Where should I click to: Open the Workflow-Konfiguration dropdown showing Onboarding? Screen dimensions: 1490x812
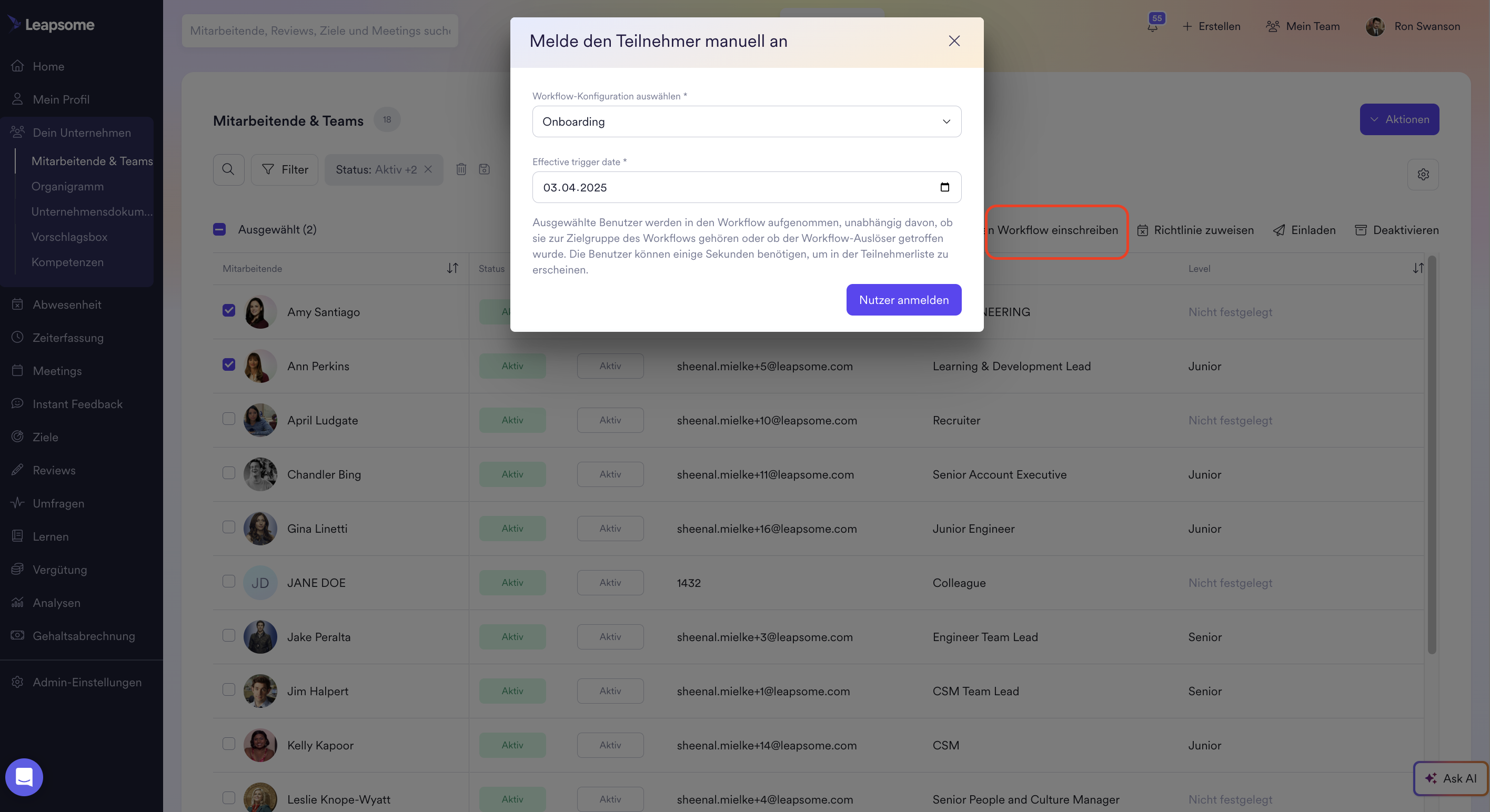pyautogui.click(x=746, y=121)
